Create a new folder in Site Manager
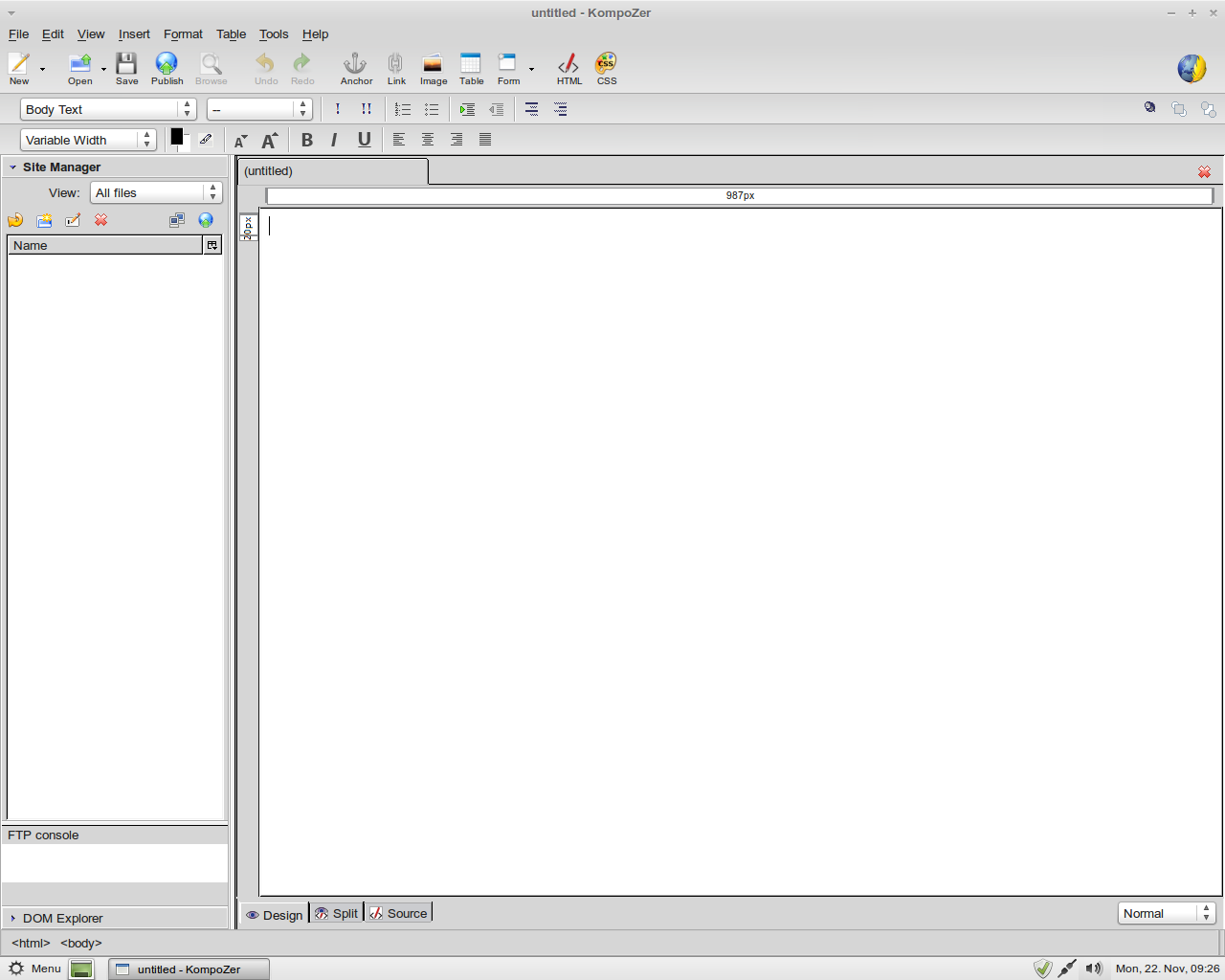This screenshot has height=980, width=1225. [44, 220]
